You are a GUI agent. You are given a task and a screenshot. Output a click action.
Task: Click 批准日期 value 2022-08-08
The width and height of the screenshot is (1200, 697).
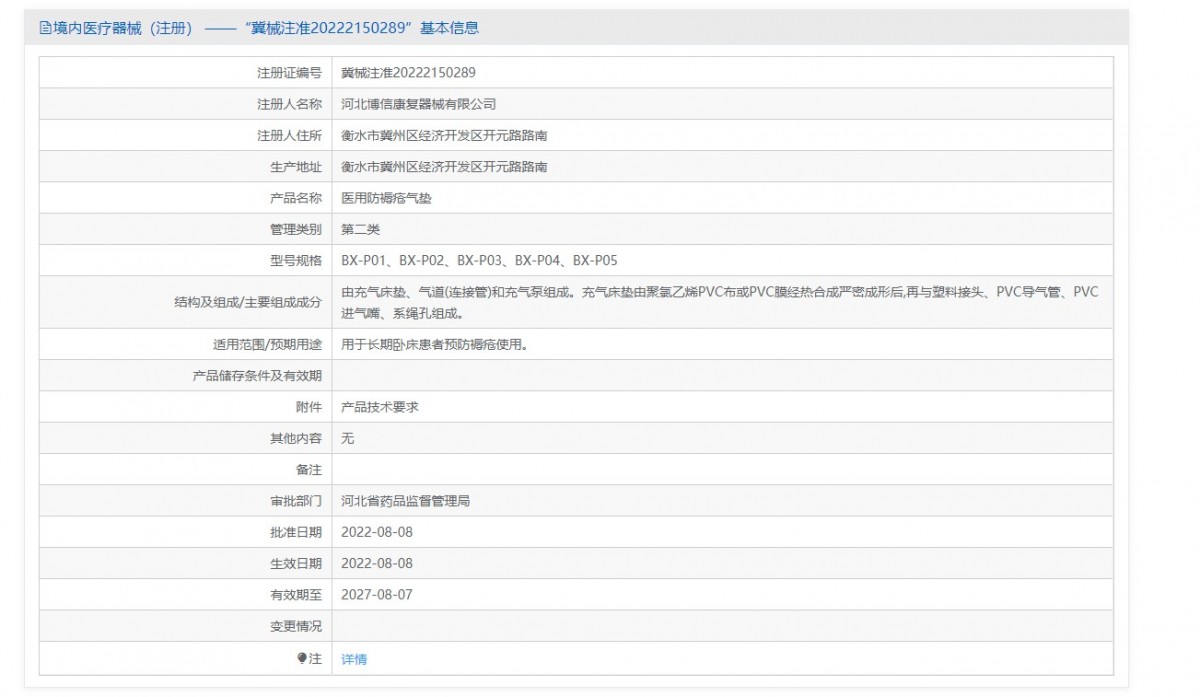click(x=376, y=532)
